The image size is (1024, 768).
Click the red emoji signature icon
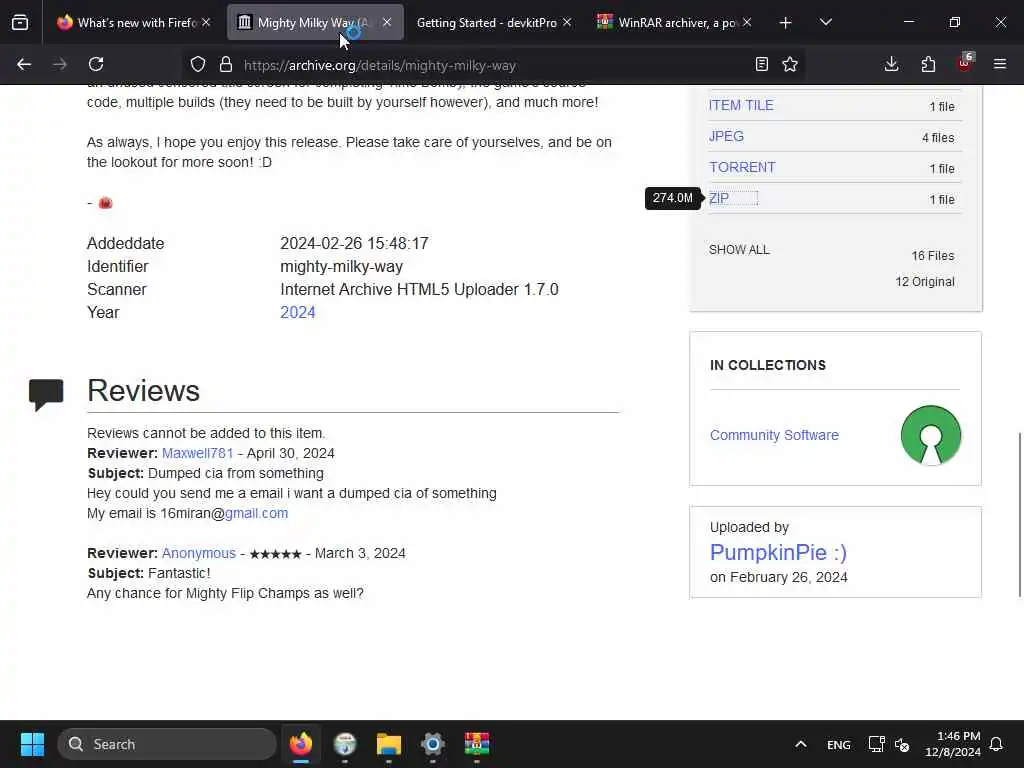[x=105, y=202]
